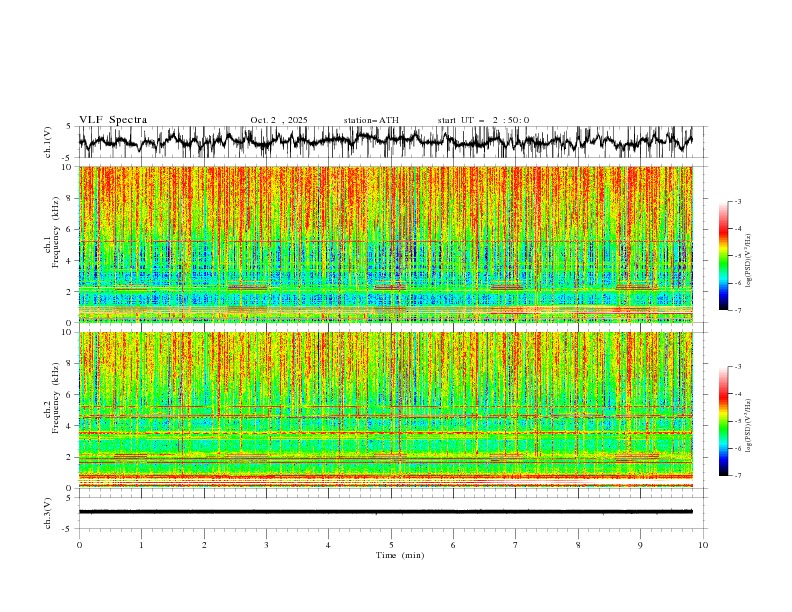Click the 'VLF Spectra' title text
The image size is (792, 612).
tap(113, 120)
